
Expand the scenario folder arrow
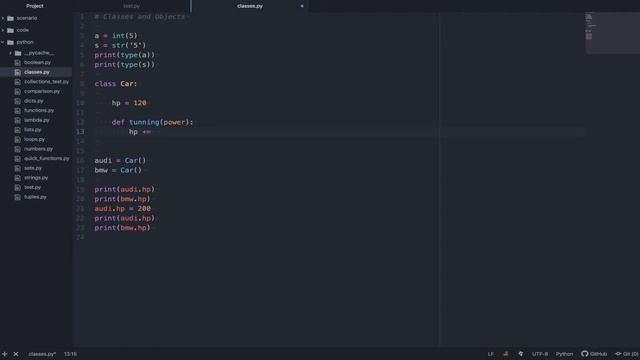3,18
